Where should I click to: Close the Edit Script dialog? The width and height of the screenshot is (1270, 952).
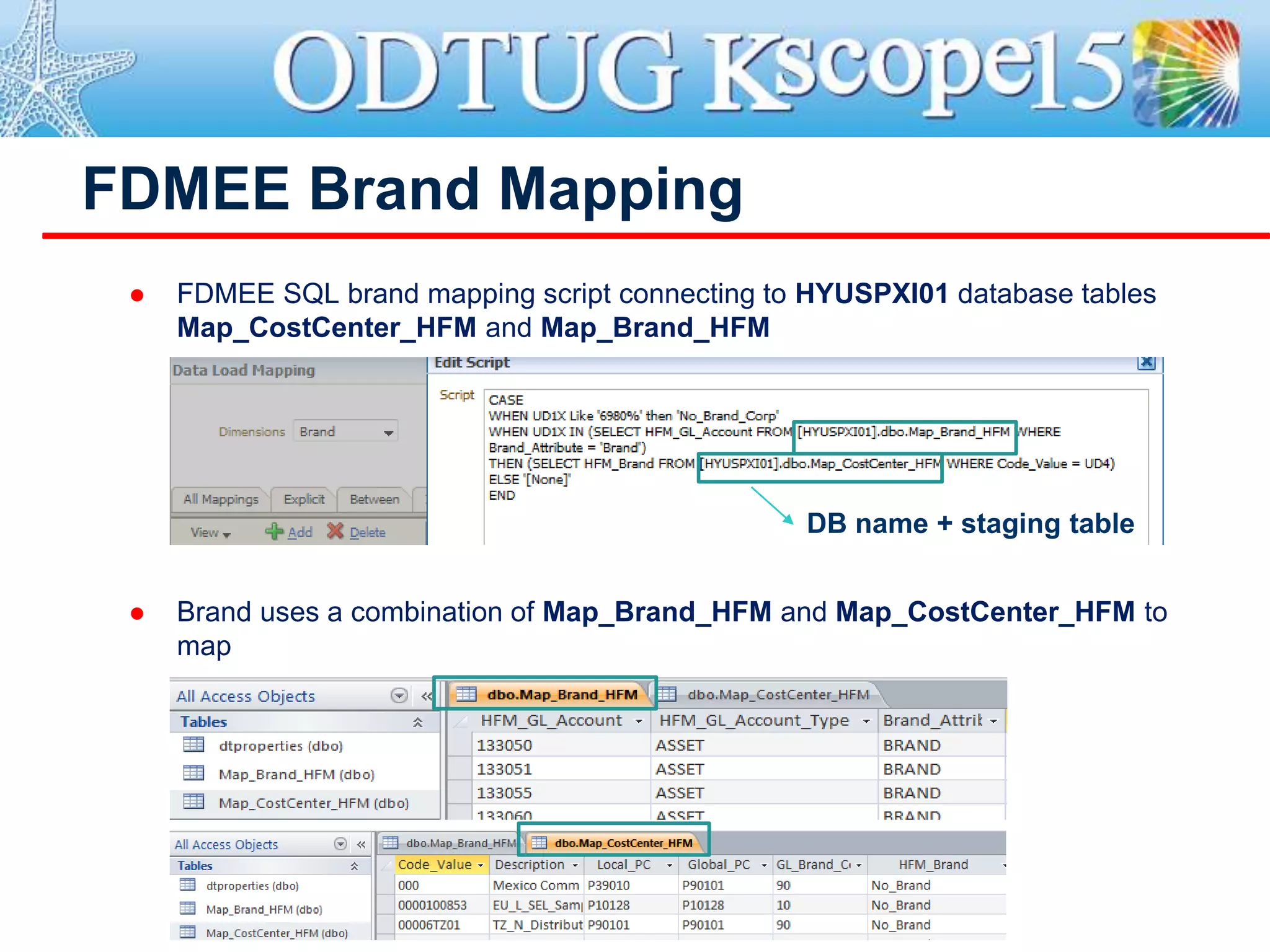pyautogui.click(x=1147, y=363)
